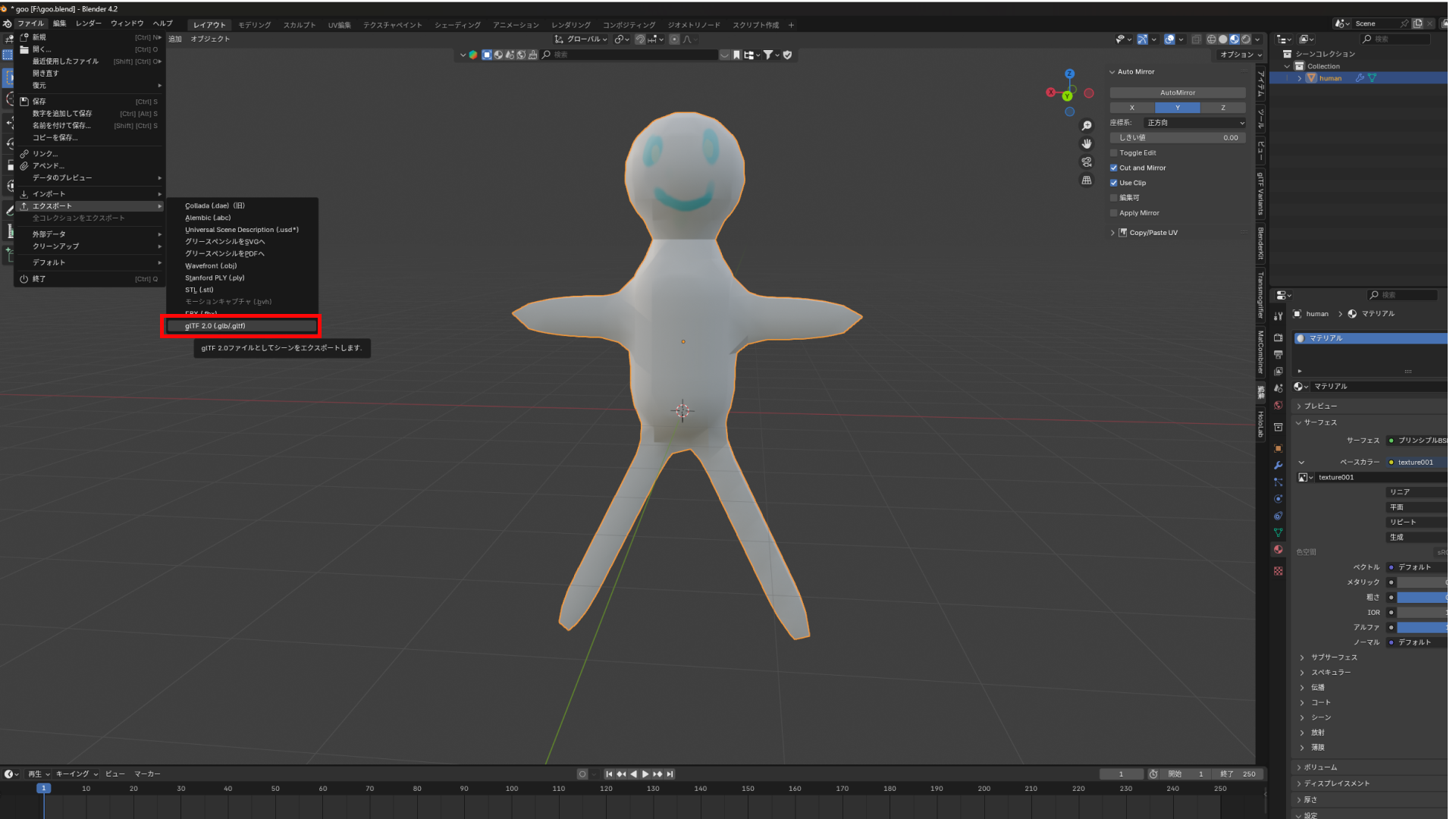Open the Modifiers wrench properties tab
The image size is (1456, 819).
[x=1278, y=465]
